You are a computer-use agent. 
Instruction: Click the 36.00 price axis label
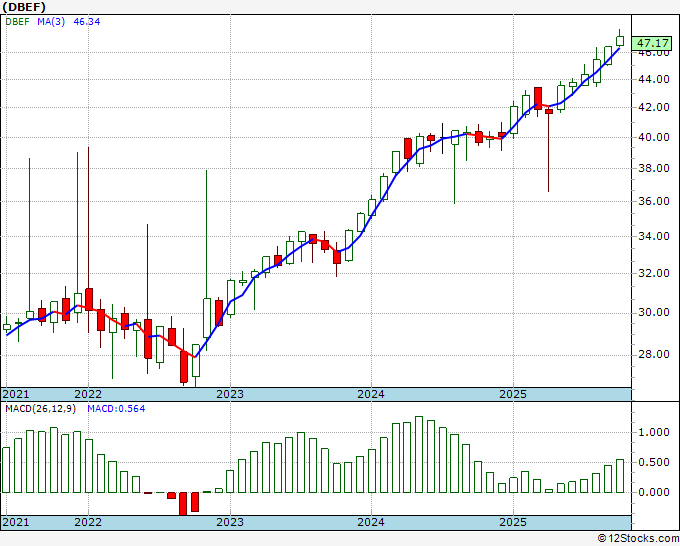pos(654,201)
